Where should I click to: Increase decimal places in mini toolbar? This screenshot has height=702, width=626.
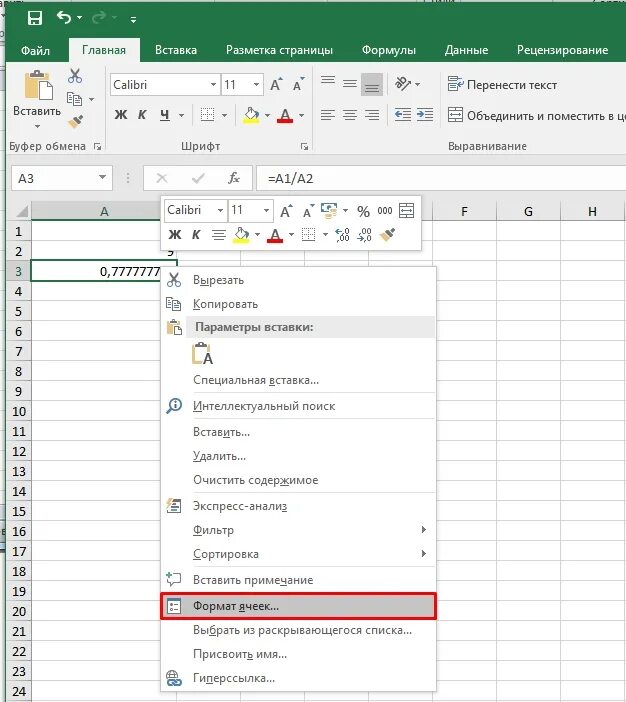pyautogui.click(x=342, y=235)
